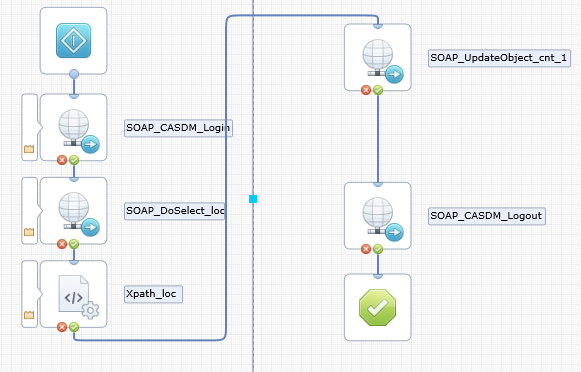The image size is (581, 372).
Task: Click red failure port on Xpath_loc
Action: click(62, 327)
